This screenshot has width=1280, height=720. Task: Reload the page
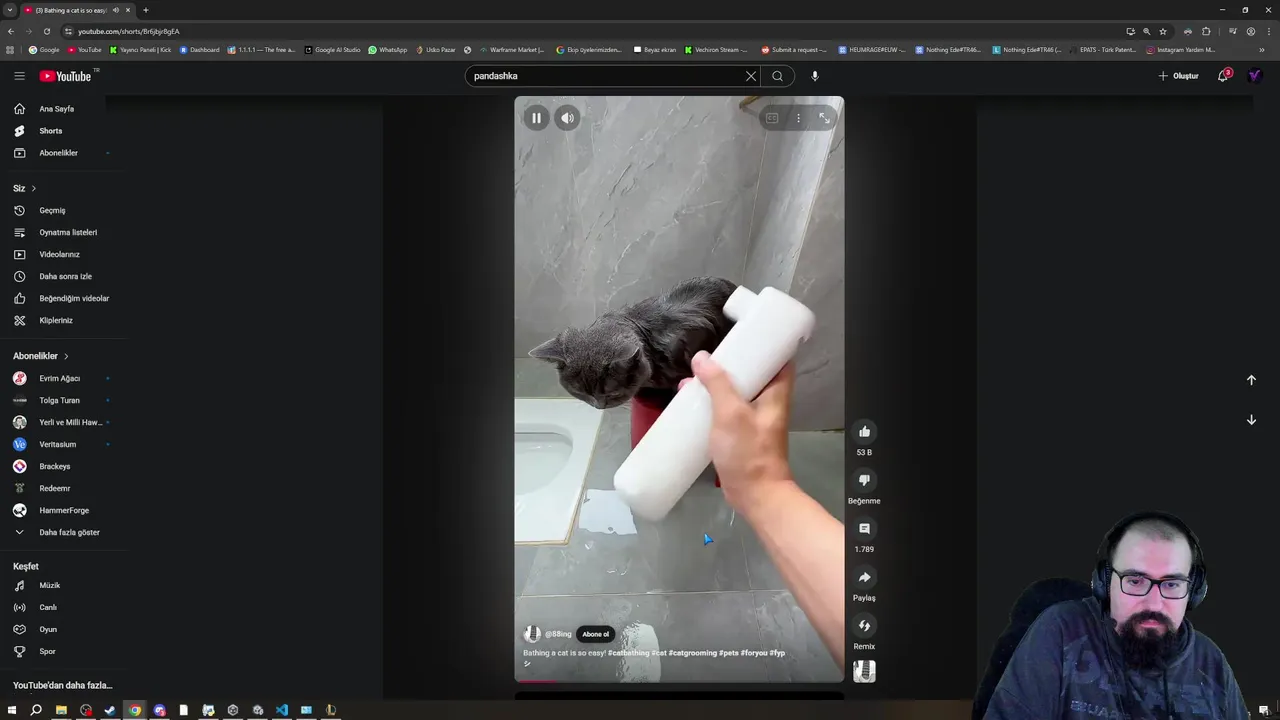[46, 31]
